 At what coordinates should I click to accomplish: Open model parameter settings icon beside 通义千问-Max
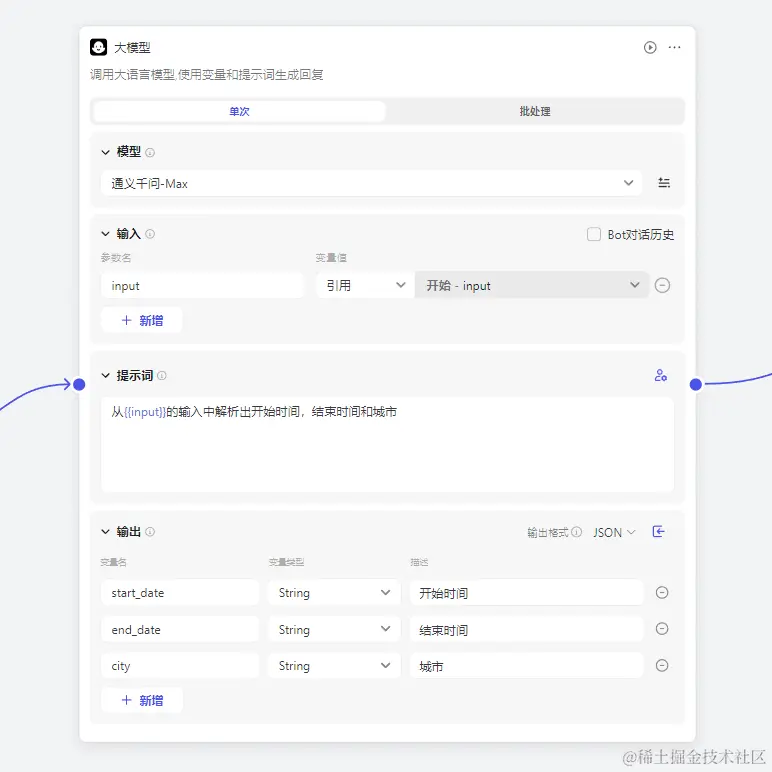[664, 183]
